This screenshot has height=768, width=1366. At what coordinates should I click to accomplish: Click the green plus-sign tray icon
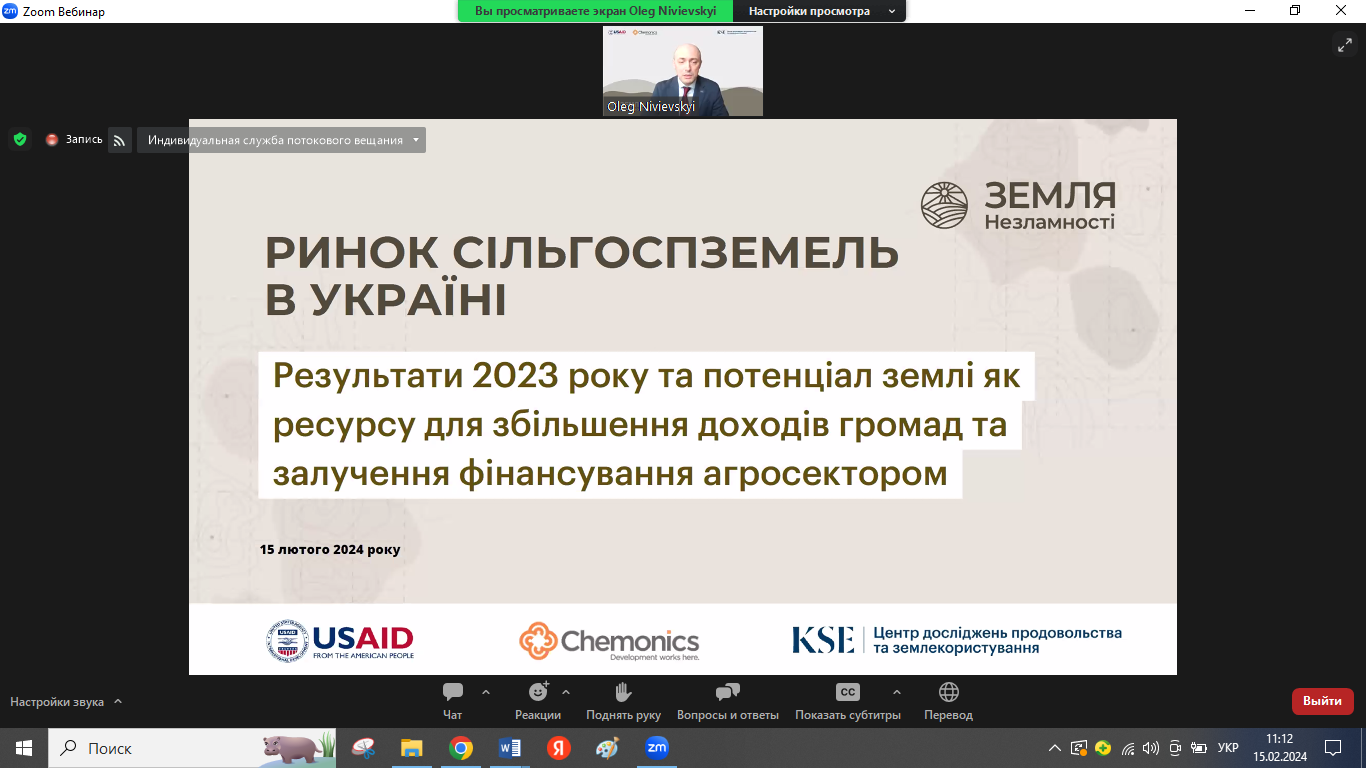click(1103, 748)
